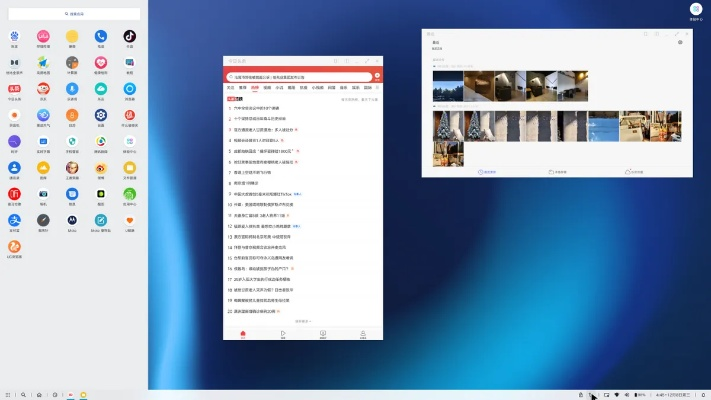Click the app drawer search field
This screenshot has width=711, height=400.
pos(75,15)
